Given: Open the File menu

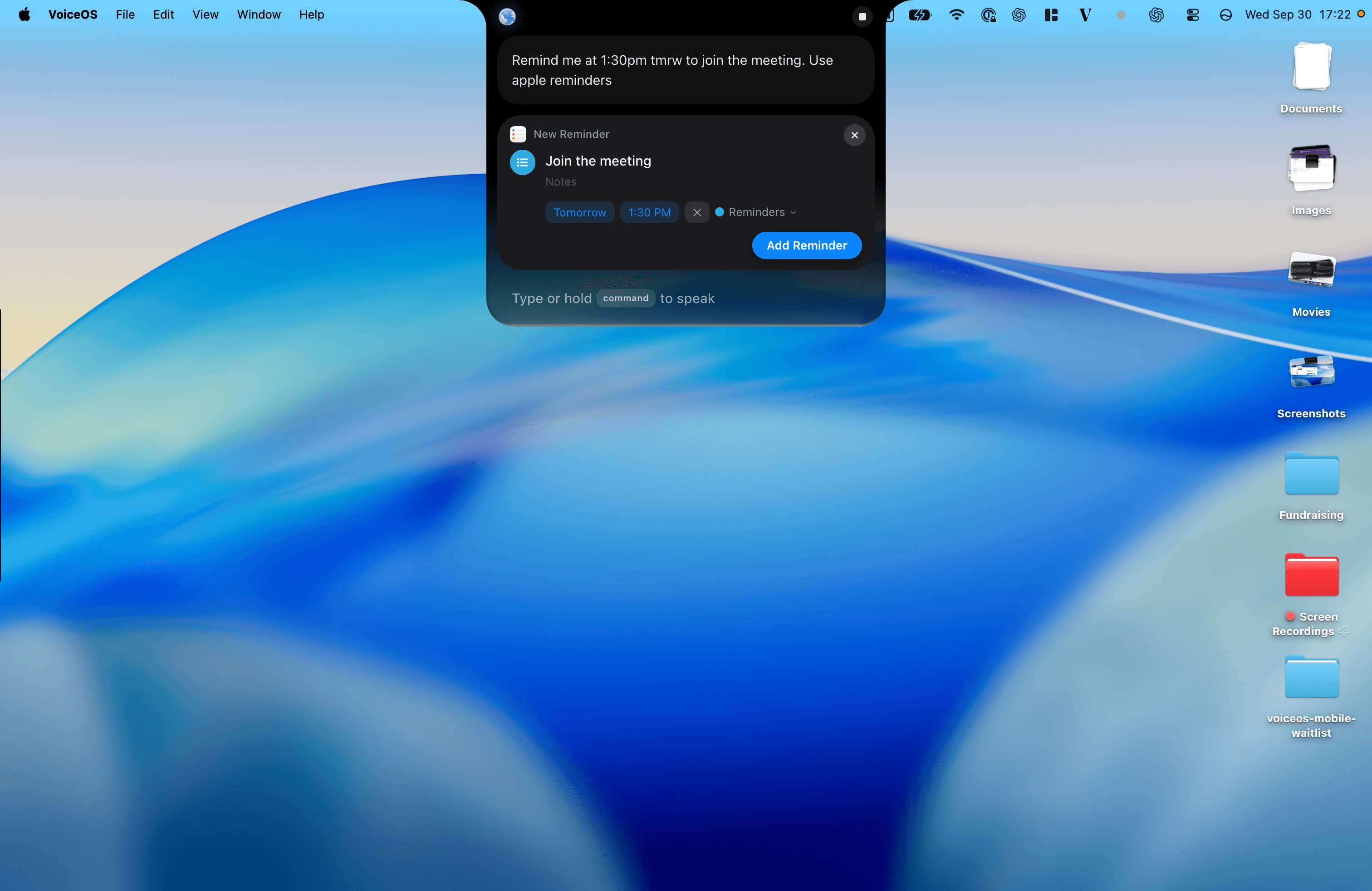Looking at the screenshot, I should coord(125,15).
